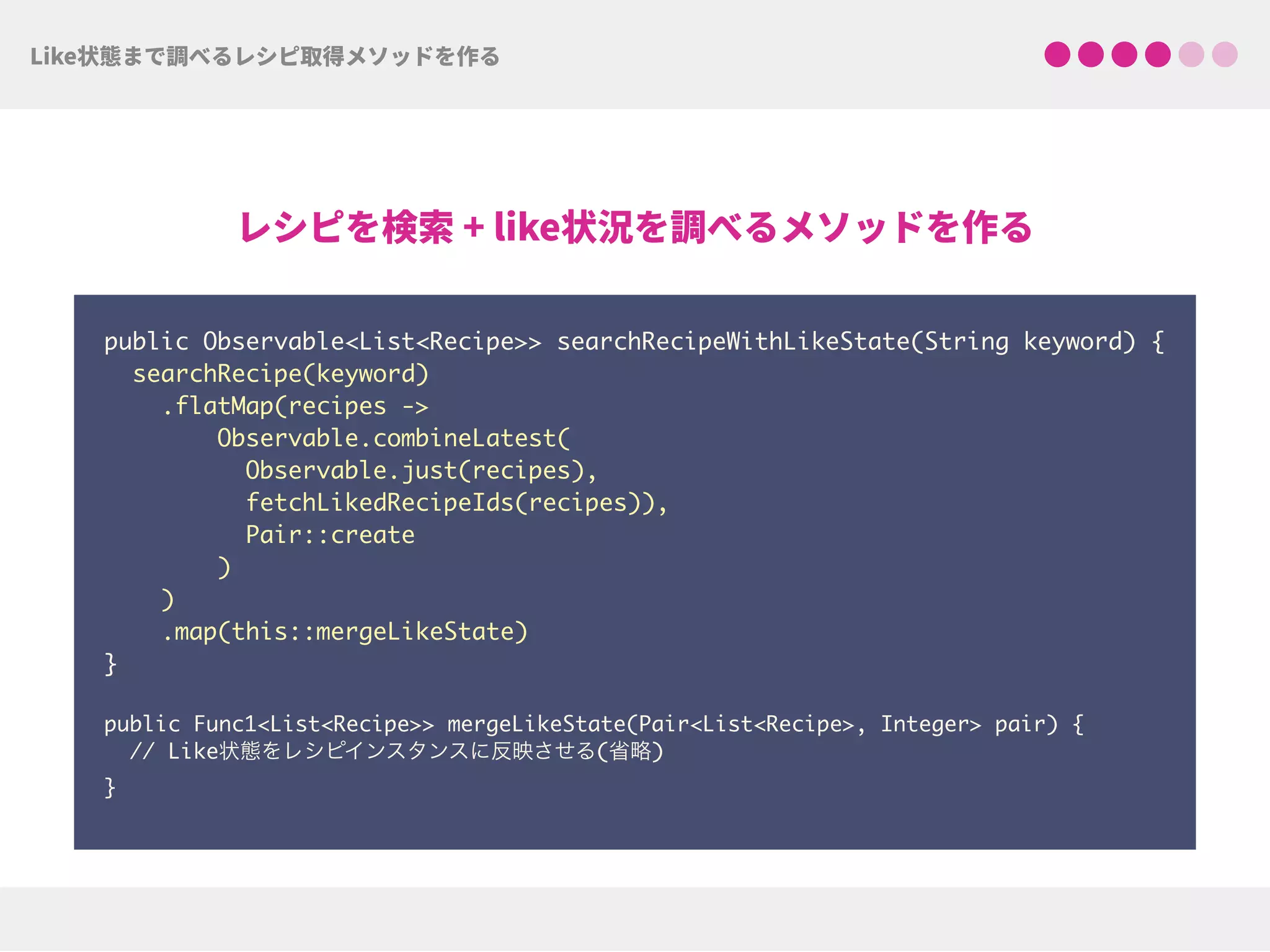This screenshot has width=1270, height=952.
Task: Click 'Observable.combineLatest(' in the code
Action: tap(393, 439)
